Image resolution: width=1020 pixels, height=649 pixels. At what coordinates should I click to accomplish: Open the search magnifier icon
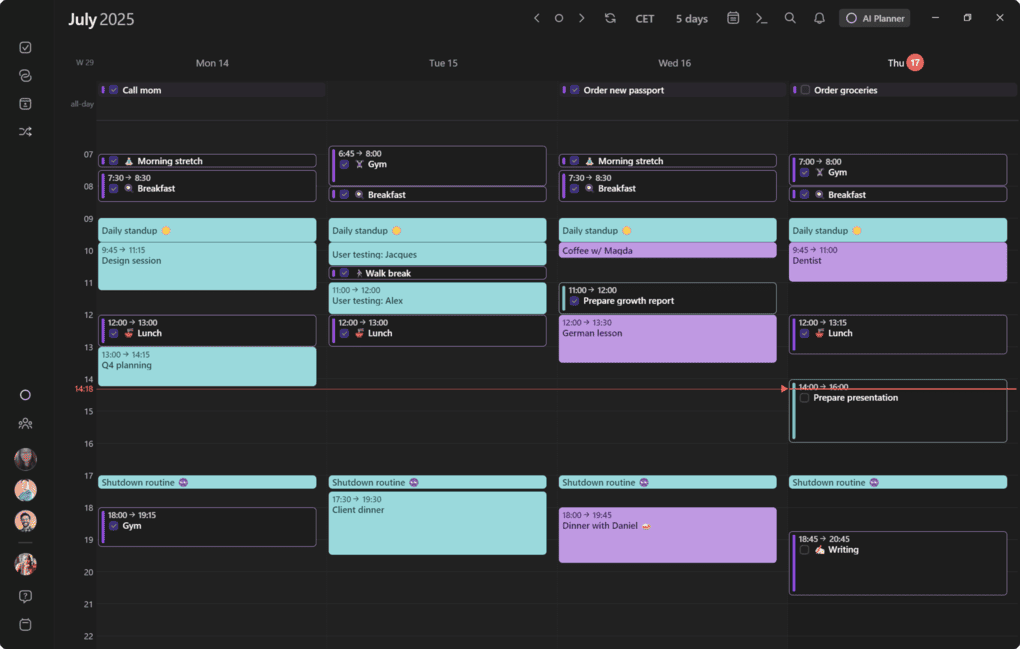click(790, 18)
